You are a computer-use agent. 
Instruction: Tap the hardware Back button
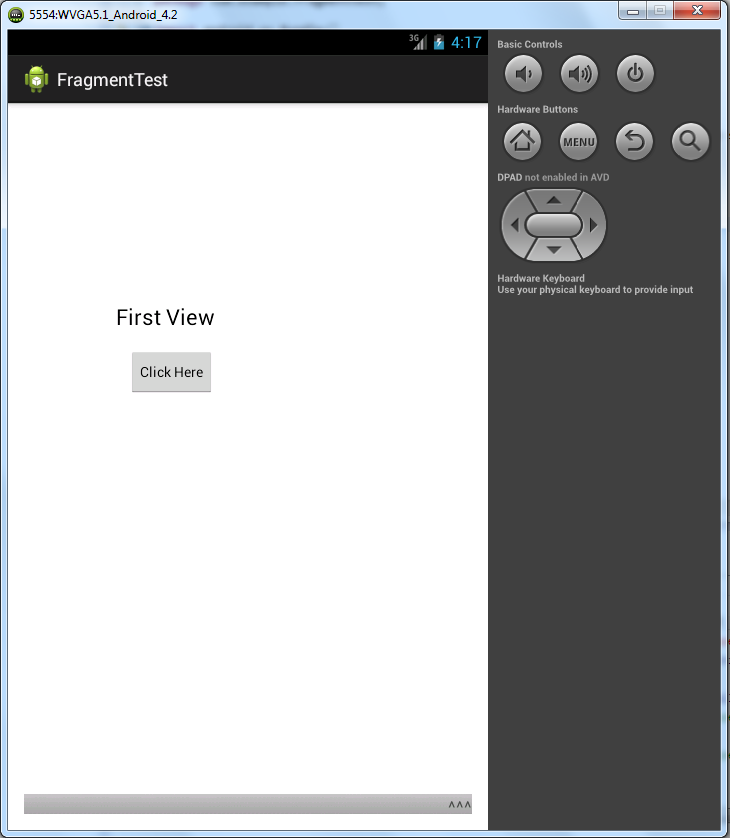click(634, 142)
